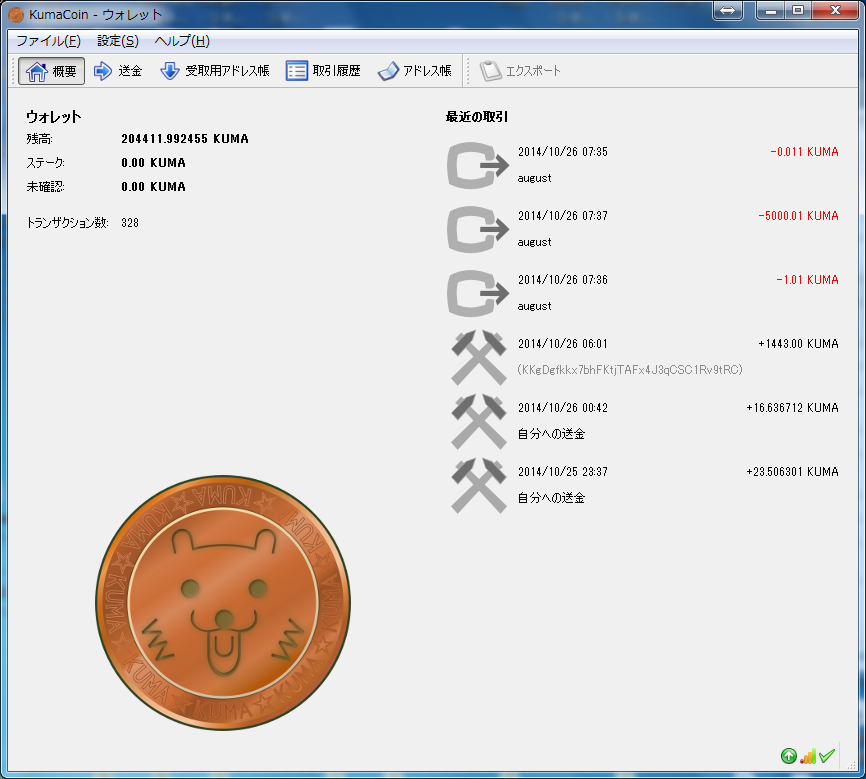The height and width of the screenshot is (779, 866).
Task: Click the エクスポート export button
Action: (x=521, y=71)
